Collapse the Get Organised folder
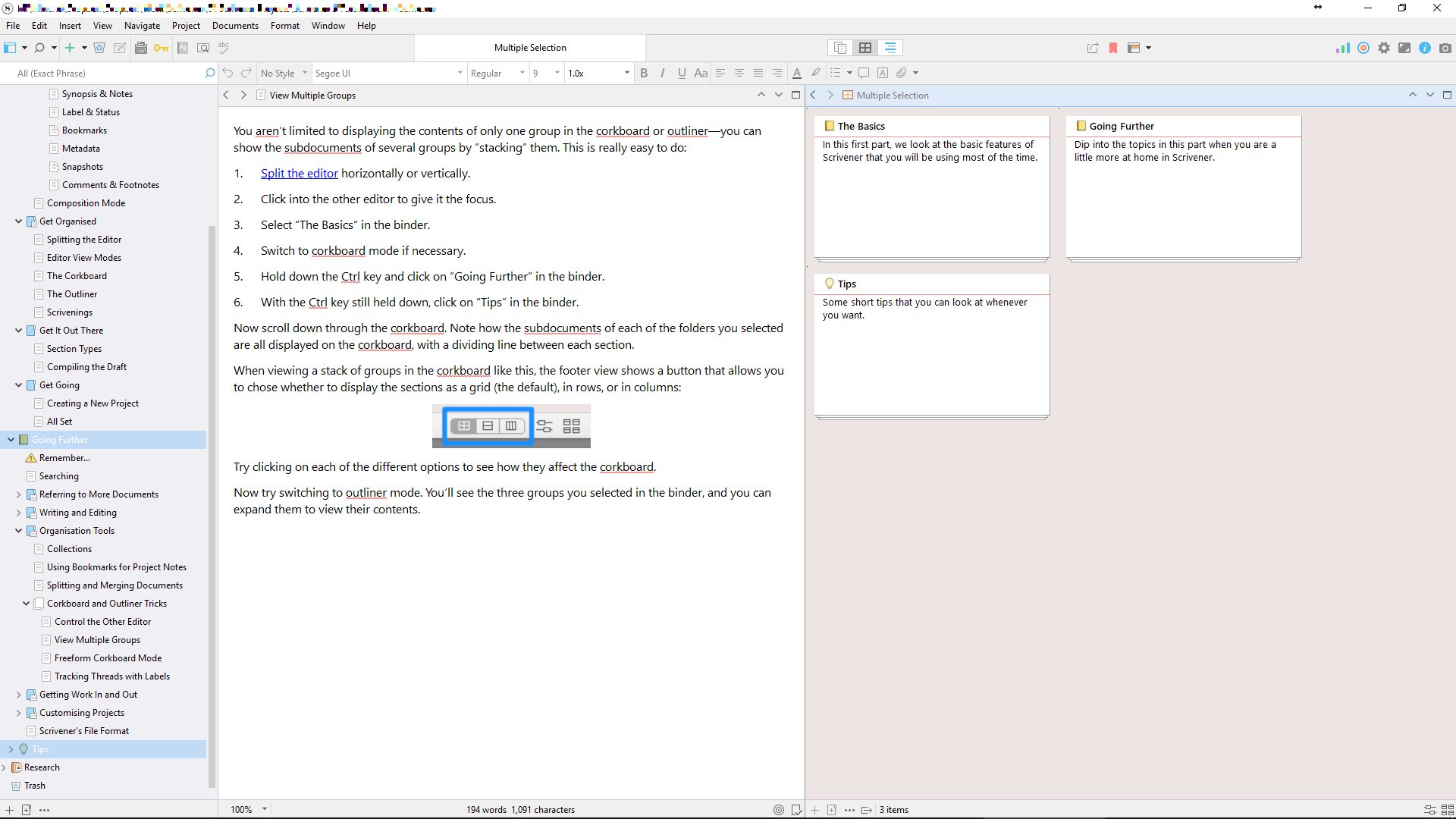 pyautogui.click(x=19, y=221)
